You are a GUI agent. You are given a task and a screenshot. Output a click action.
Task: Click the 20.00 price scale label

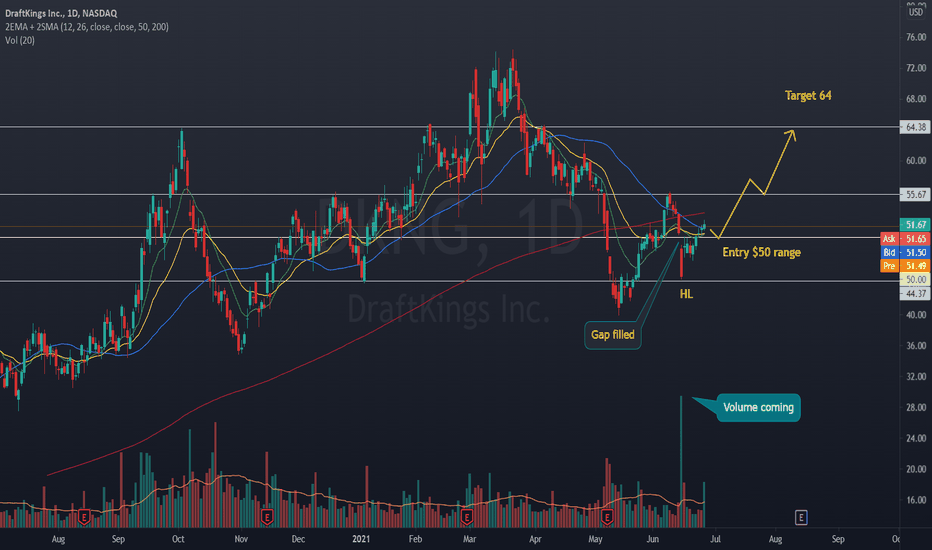click(x=916, y=469)
